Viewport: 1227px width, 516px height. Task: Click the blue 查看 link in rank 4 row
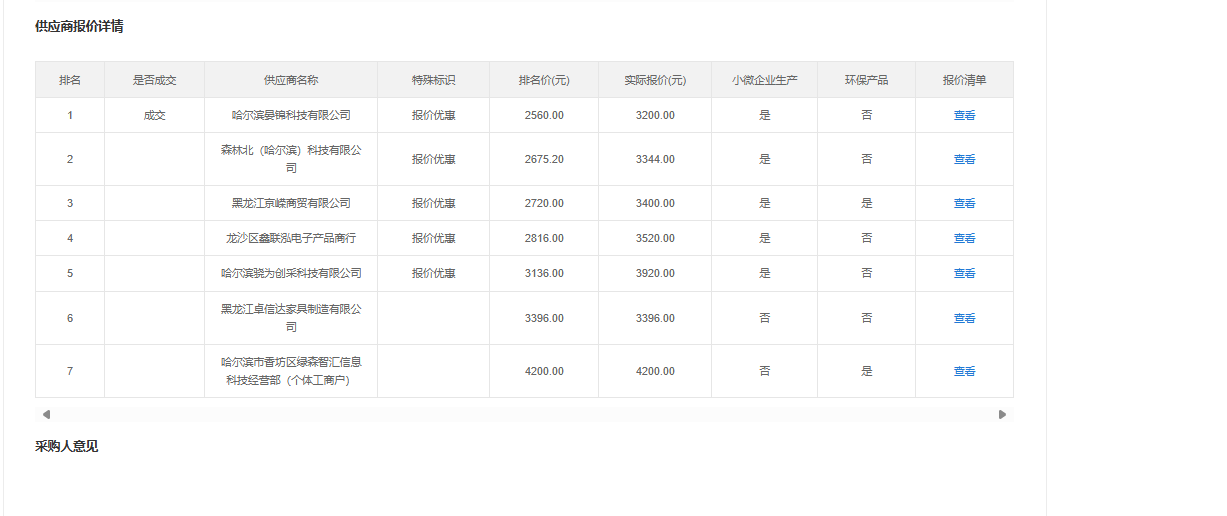point(964,238)
